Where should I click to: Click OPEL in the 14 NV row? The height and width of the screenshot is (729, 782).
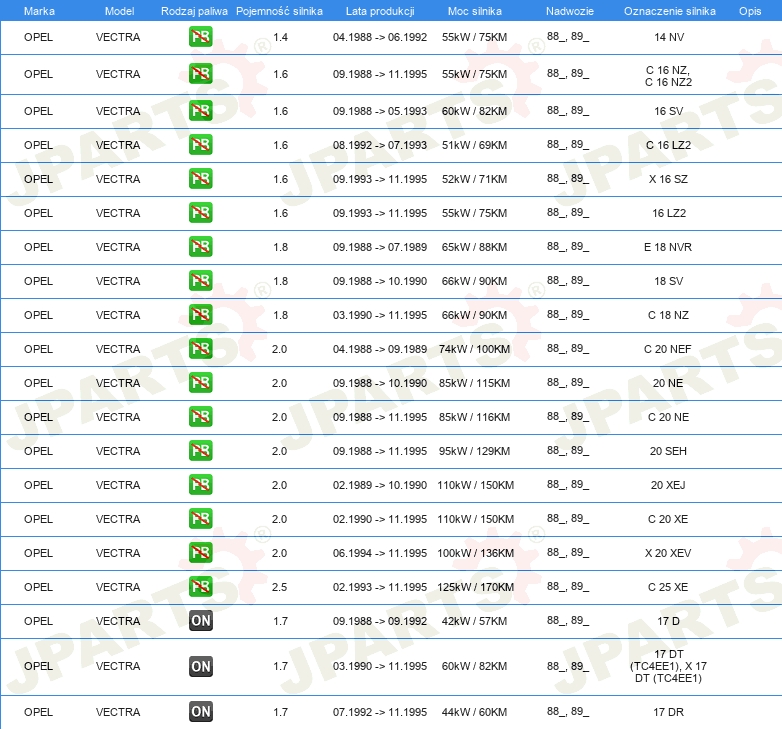pos(38,37)
